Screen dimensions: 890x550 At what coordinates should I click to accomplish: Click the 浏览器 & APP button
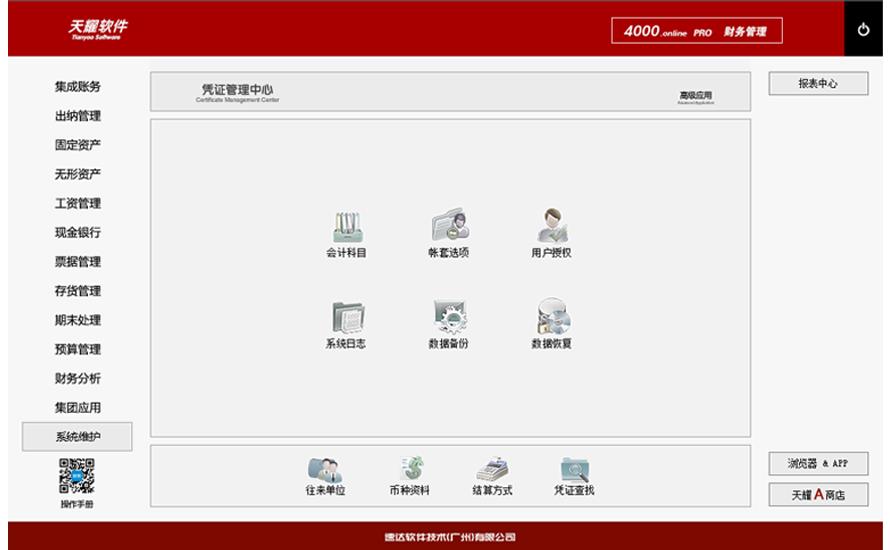pos(818,464)
